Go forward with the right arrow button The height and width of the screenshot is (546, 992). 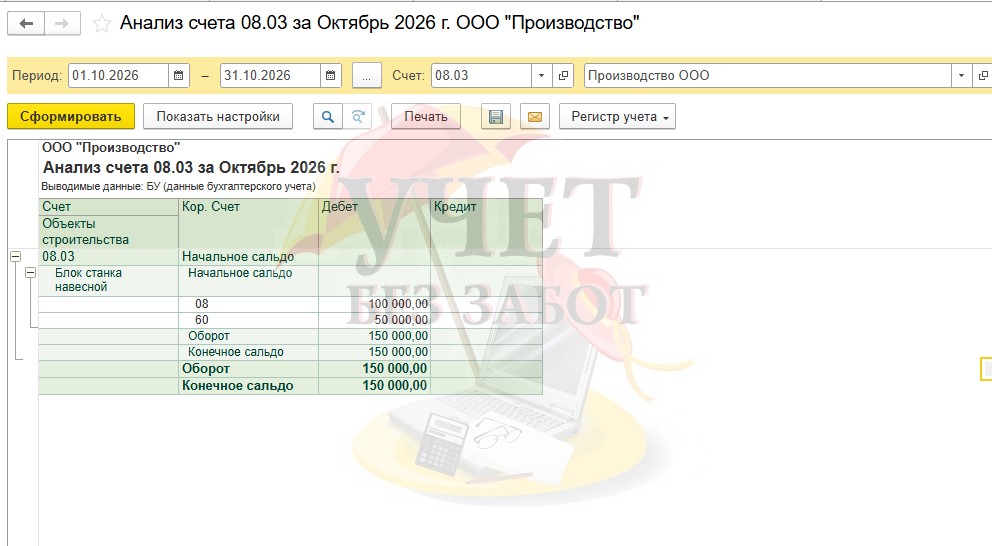(62, 24)
